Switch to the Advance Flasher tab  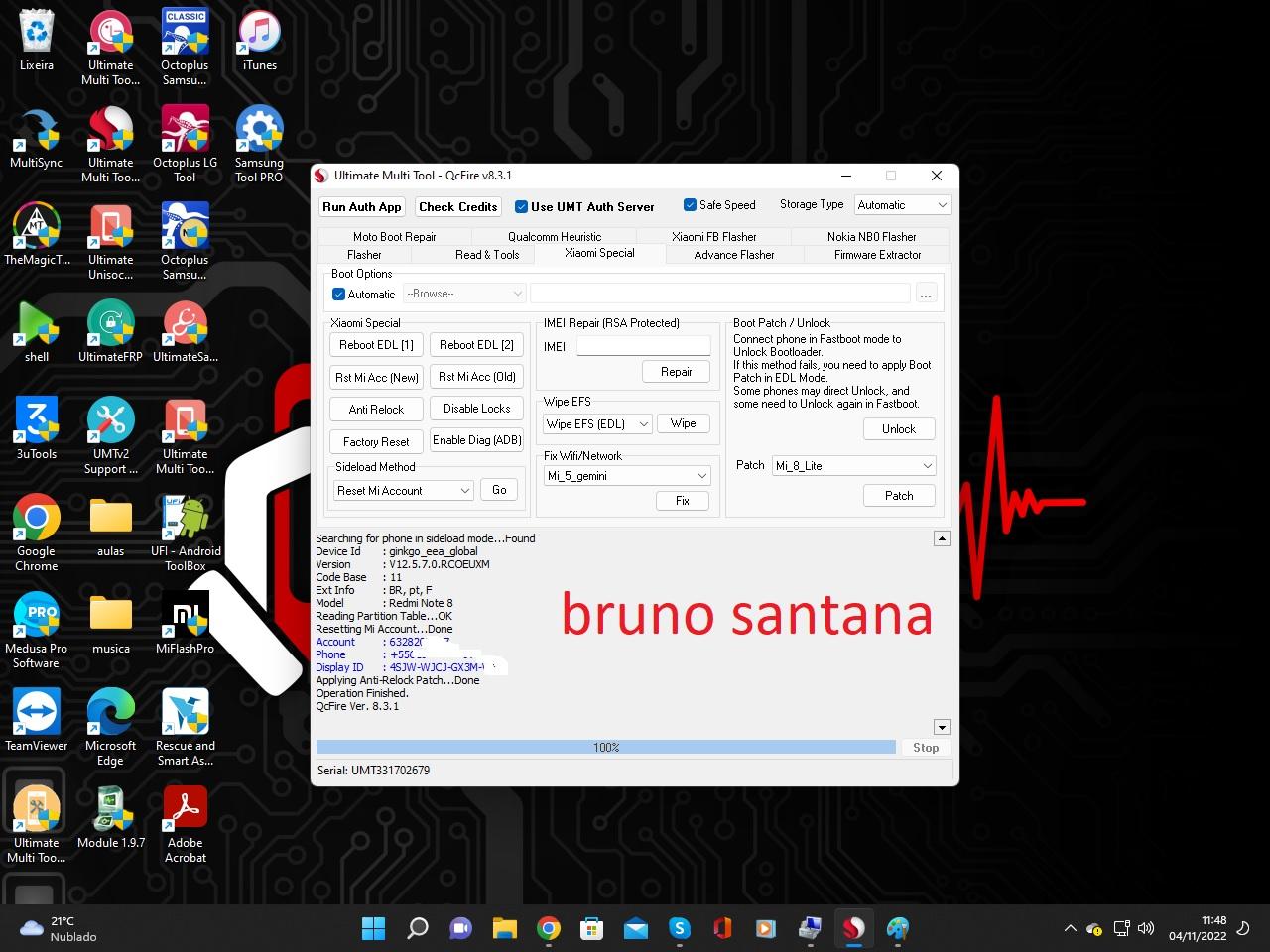(734, 255)
